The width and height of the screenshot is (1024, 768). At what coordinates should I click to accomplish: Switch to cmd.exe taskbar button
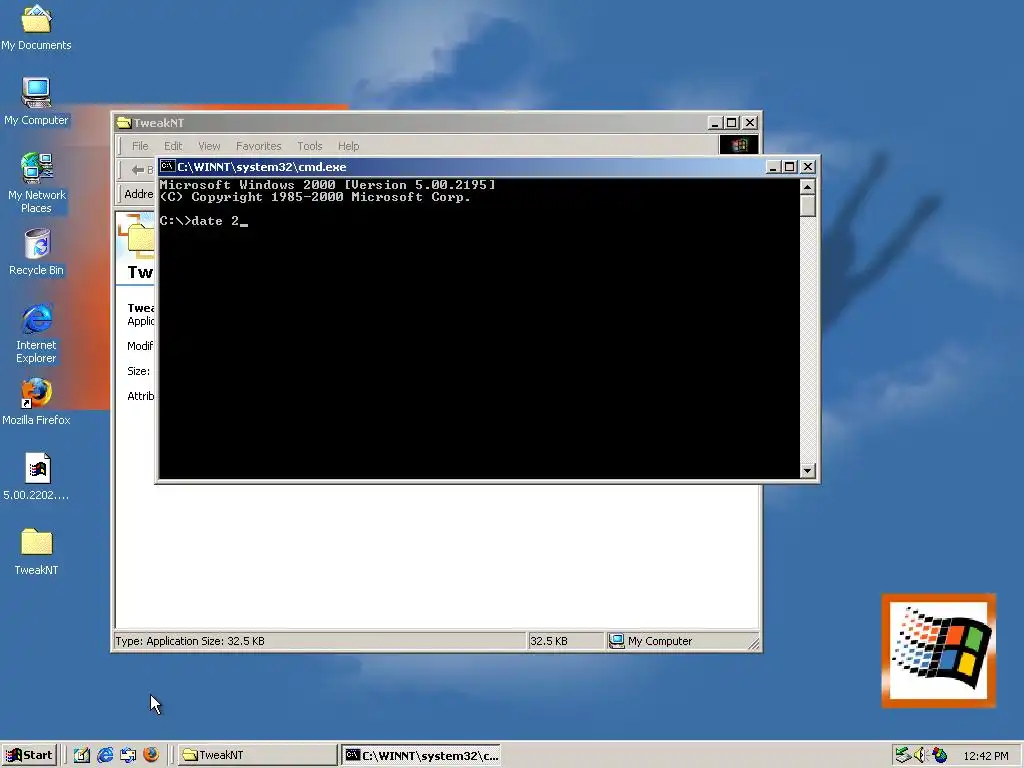point(422,755)
